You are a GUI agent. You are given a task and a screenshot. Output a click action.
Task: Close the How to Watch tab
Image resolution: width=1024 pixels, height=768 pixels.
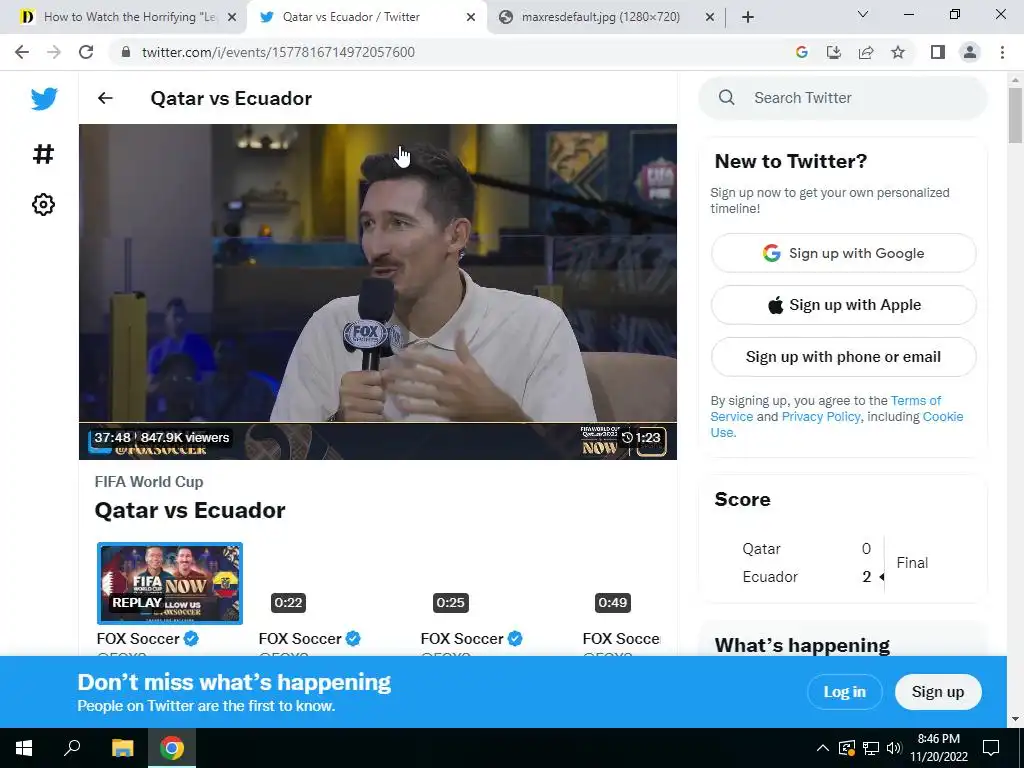(x=232, y=17)
